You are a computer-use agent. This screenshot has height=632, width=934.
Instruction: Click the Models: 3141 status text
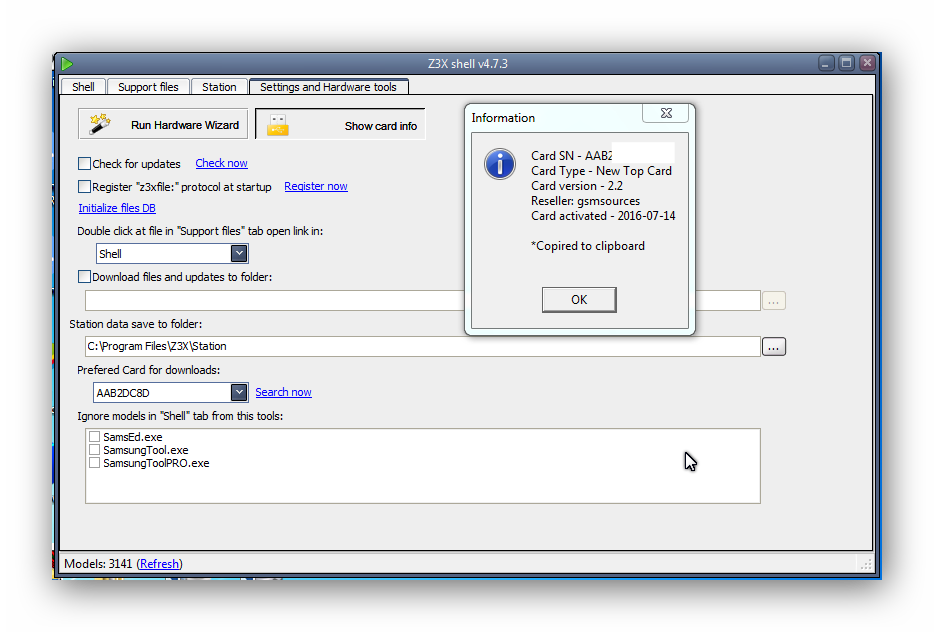coord(98,563)
